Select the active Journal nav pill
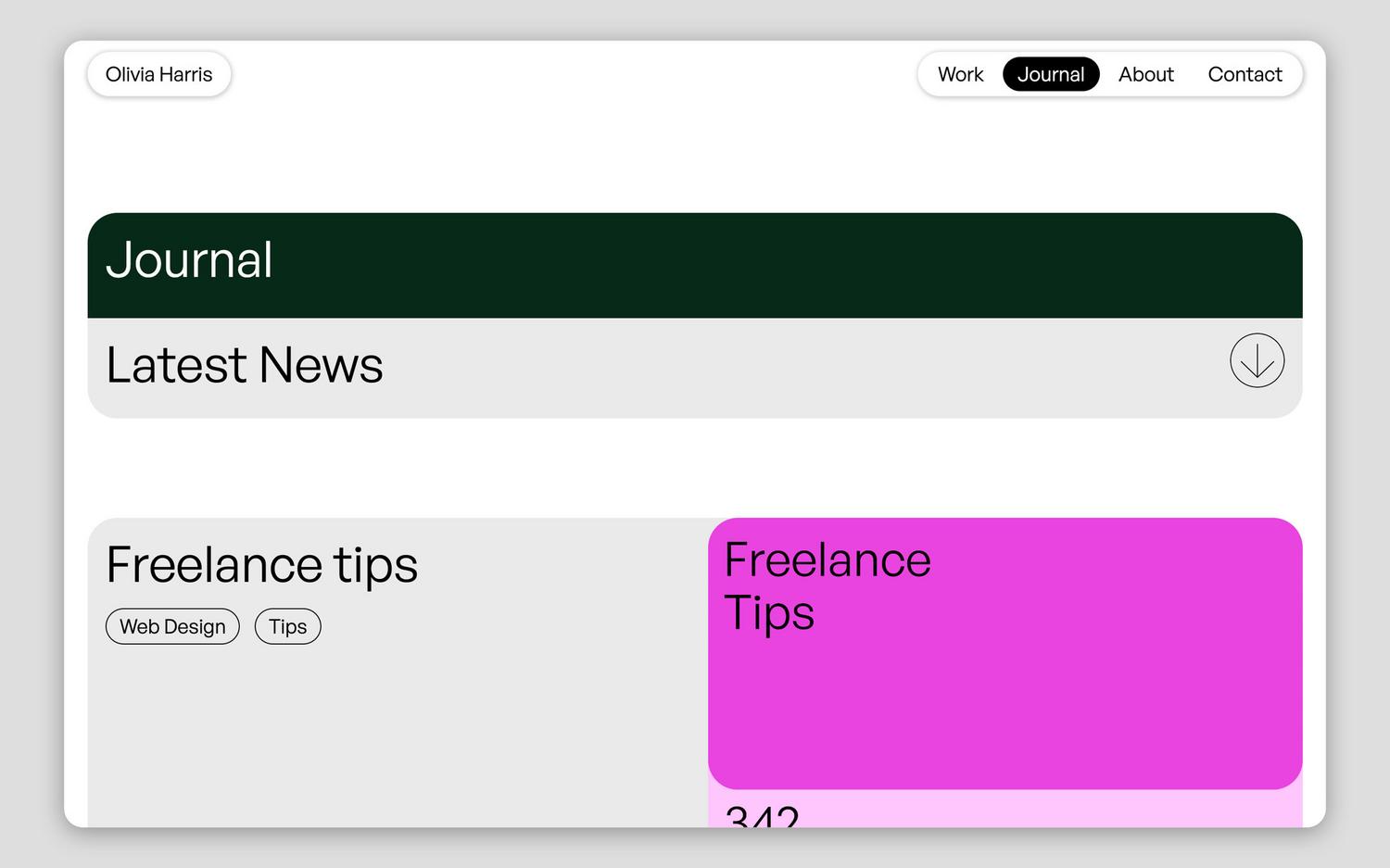Viewport: 1390px width, 868px height. click(1051, 74)
